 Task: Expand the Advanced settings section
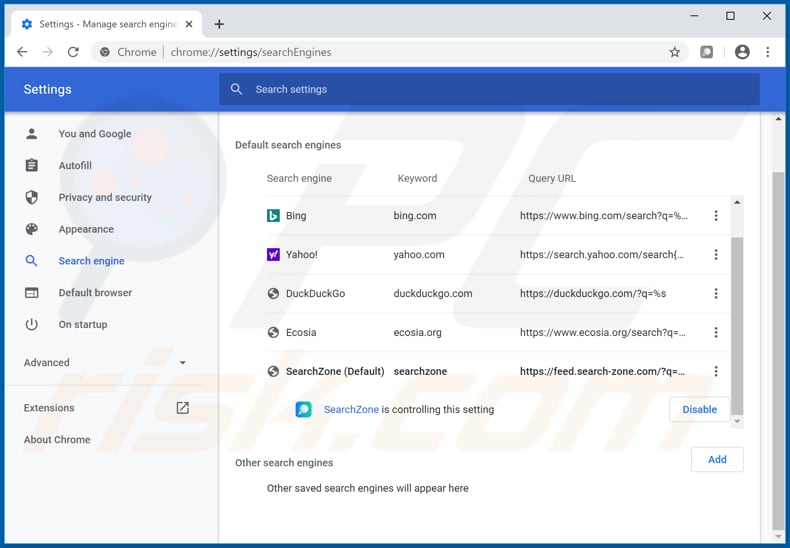105,363
